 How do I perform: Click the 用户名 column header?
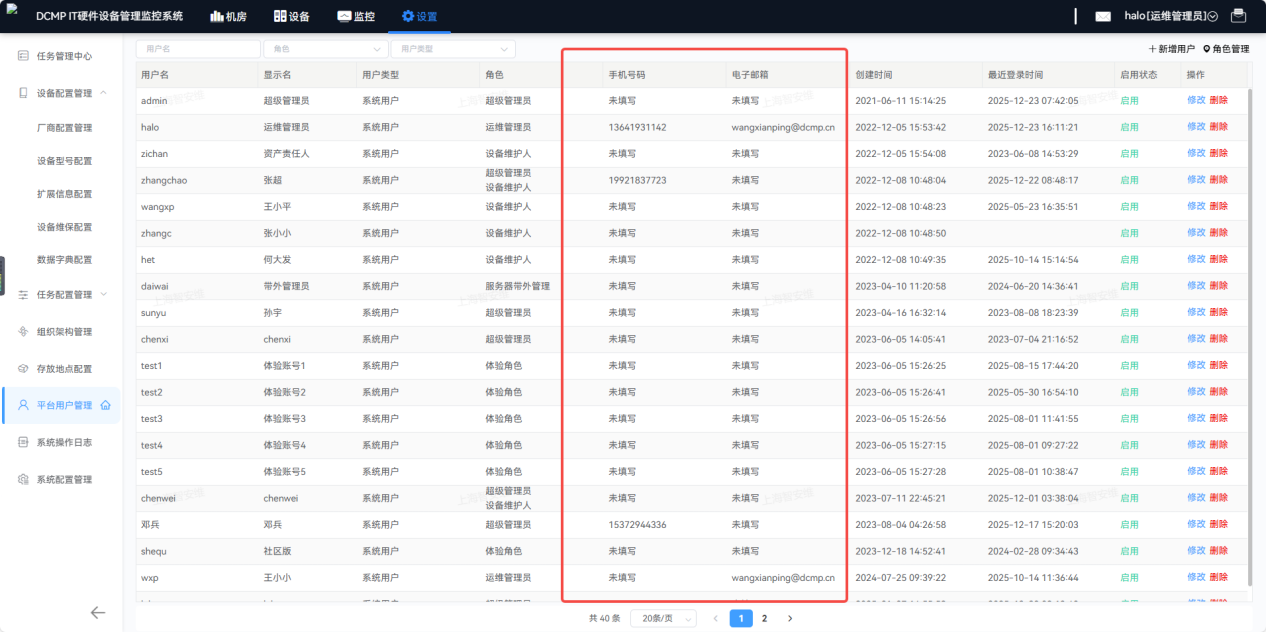click(x=155, y=75)
